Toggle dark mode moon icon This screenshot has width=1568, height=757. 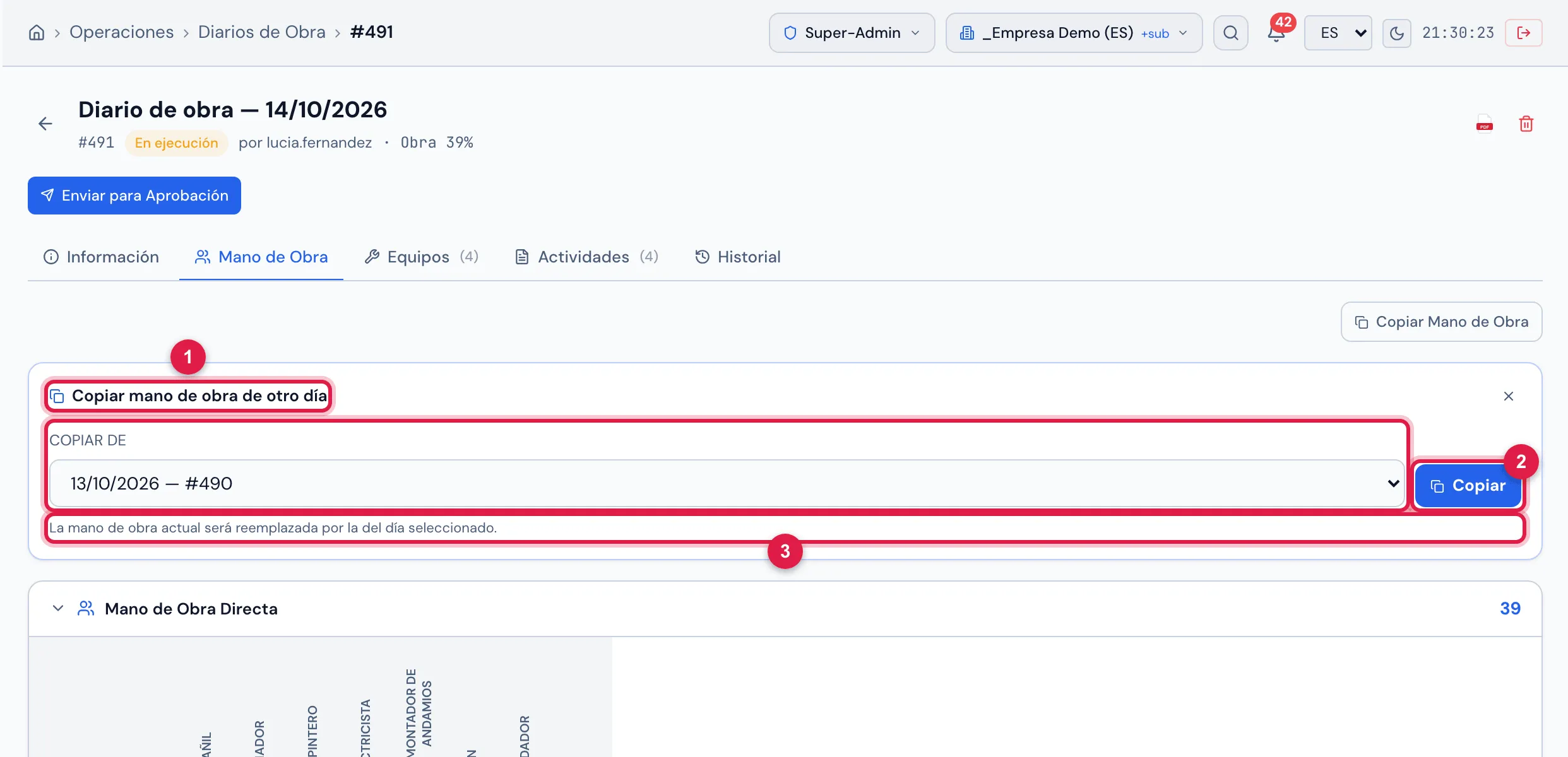pyautogui.click(x=1397, y=33)
